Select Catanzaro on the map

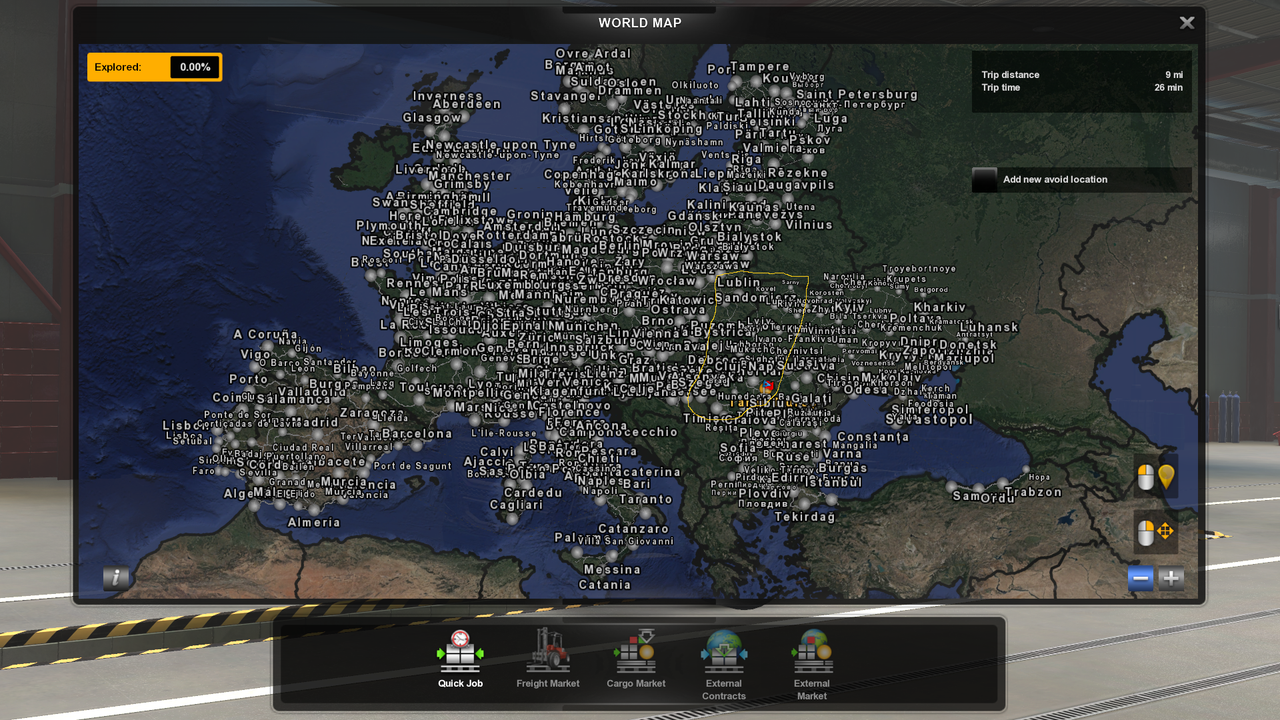pyautogui.click(x=634, y=529)
